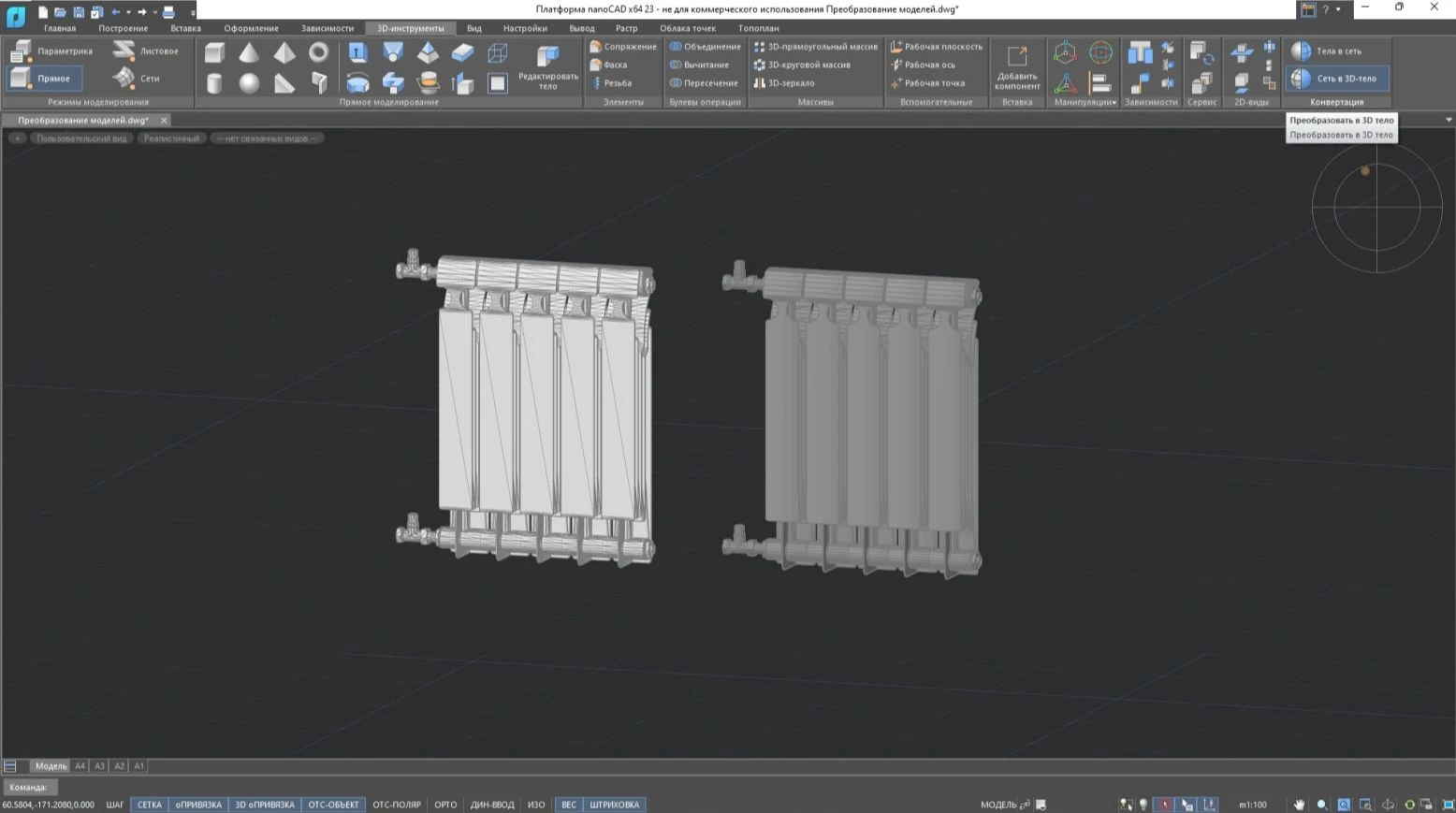Viewport: 1456px width, 813px height.
Task: Switch to the A4 layout tab
Action: coord(80,766)
